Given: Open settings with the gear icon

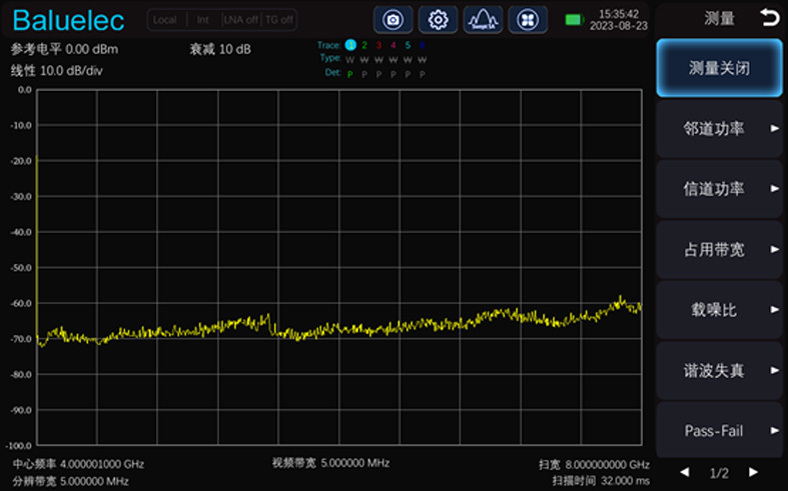Looking at the screenshot, I should (438, 20).
